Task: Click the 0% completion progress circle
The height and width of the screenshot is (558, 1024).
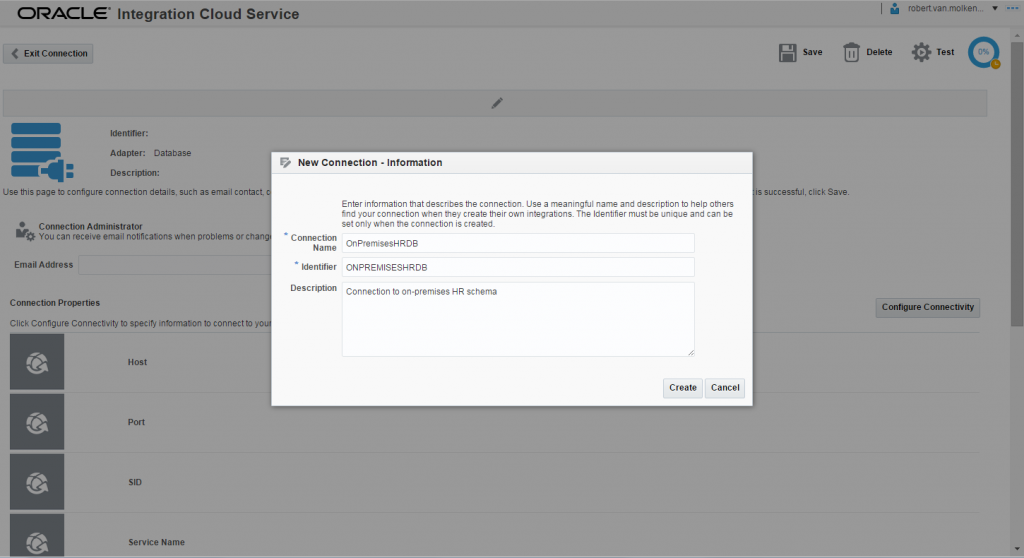Action: tap(983, 52)
